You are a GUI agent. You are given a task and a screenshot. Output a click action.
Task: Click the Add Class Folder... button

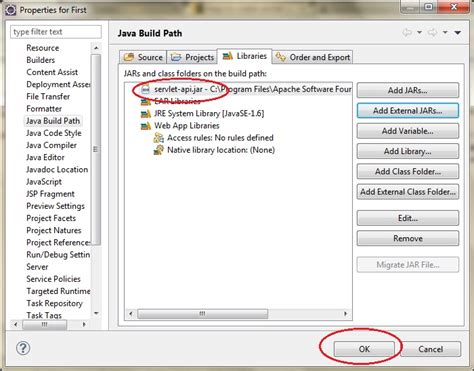pos(408,172)
